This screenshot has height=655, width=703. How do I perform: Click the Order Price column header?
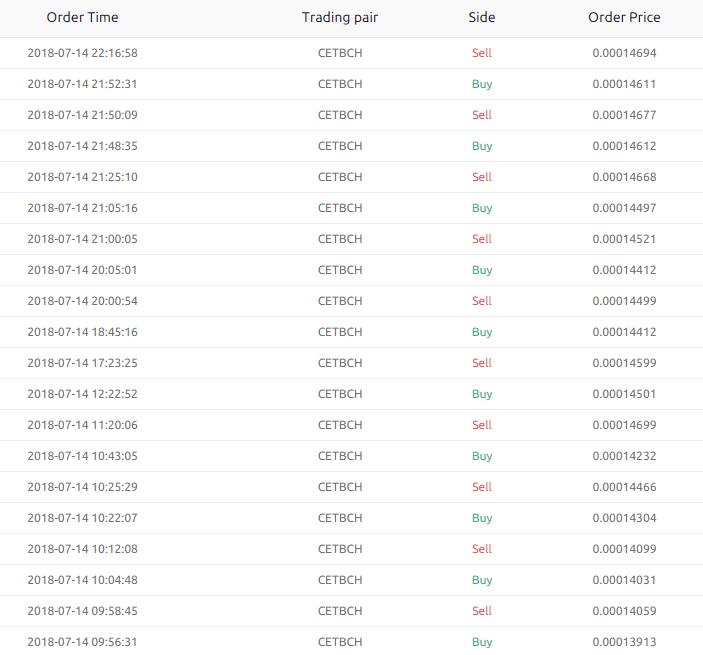624,17
